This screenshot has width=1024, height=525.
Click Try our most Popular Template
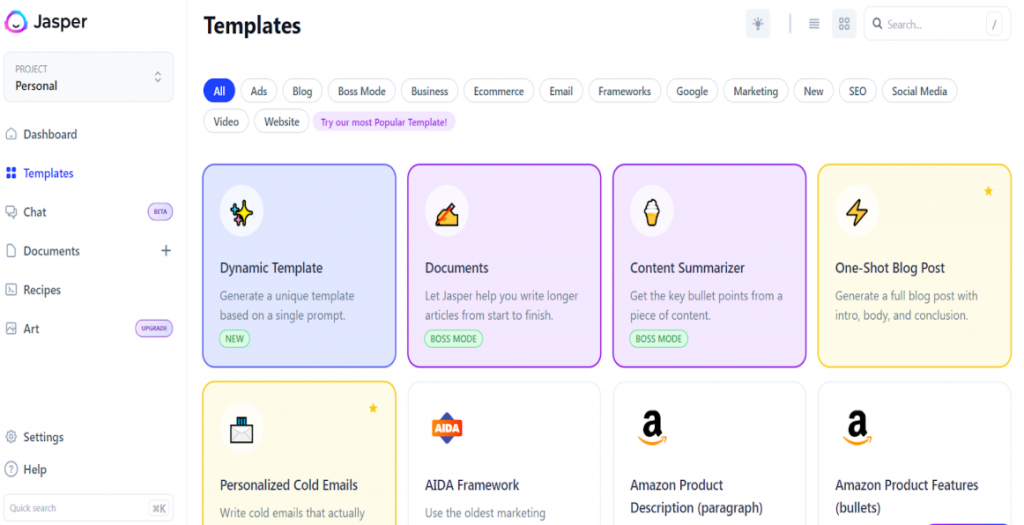click(x=385, y=122)
